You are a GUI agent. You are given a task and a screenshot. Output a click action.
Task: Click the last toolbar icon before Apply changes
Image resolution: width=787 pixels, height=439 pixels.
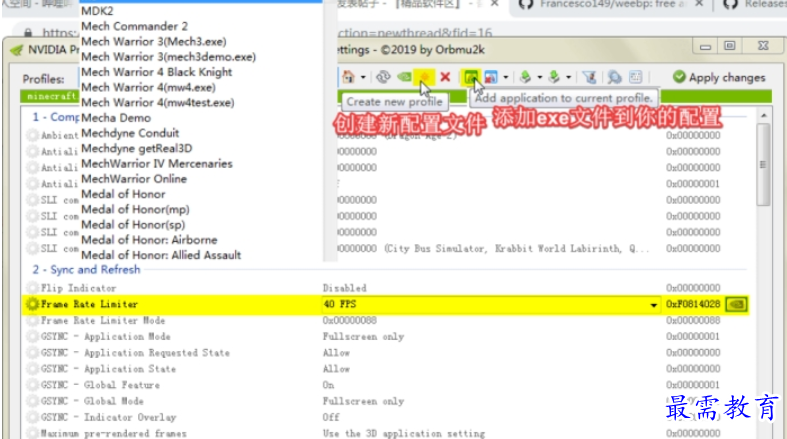[635, 77]
